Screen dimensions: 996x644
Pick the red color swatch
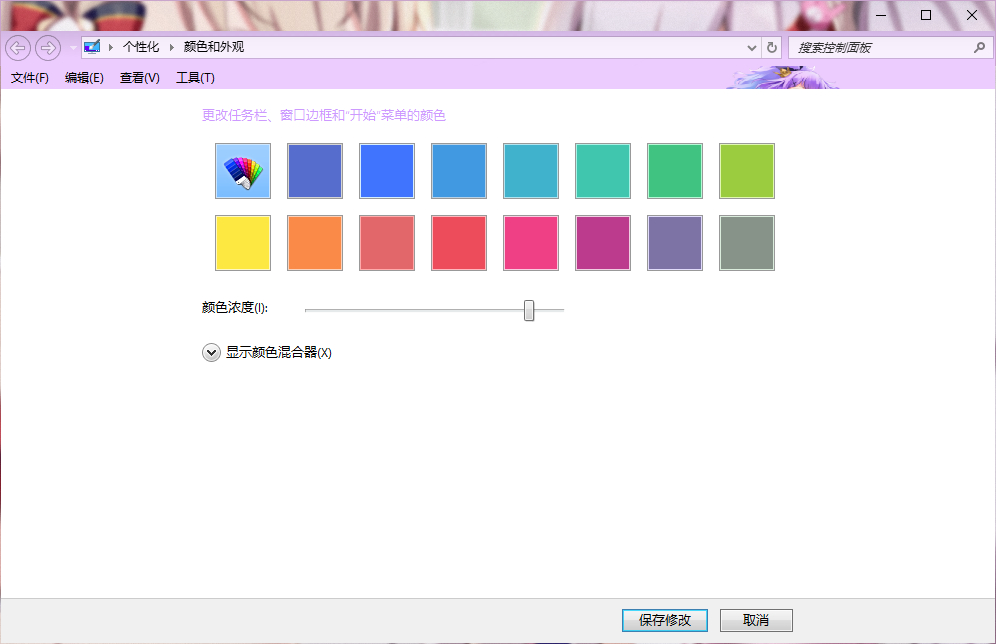tap(459, 243)
